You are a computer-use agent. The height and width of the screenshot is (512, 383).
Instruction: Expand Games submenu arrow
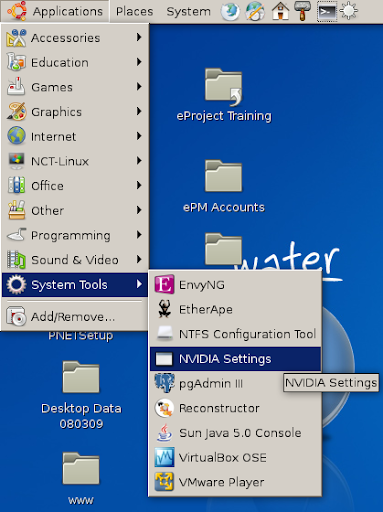pos(139,86)
